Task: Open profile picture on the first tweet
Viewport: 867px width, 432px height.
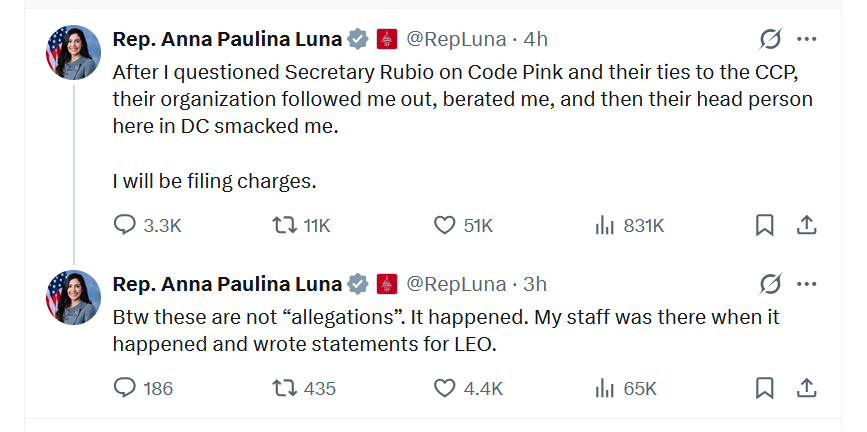Action: tap(74, 53)
